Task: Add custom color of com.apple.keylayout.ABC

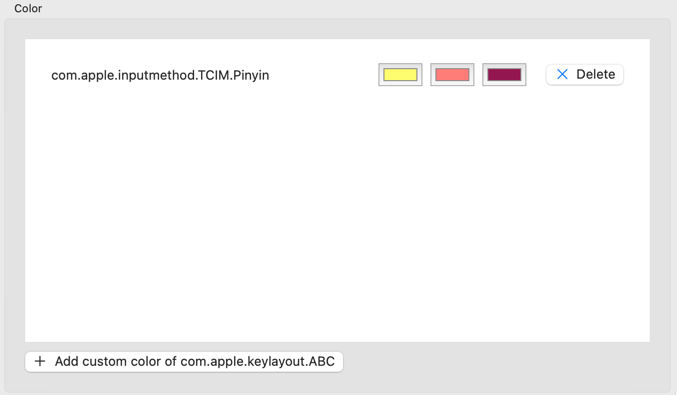Action: coord(184,361)
